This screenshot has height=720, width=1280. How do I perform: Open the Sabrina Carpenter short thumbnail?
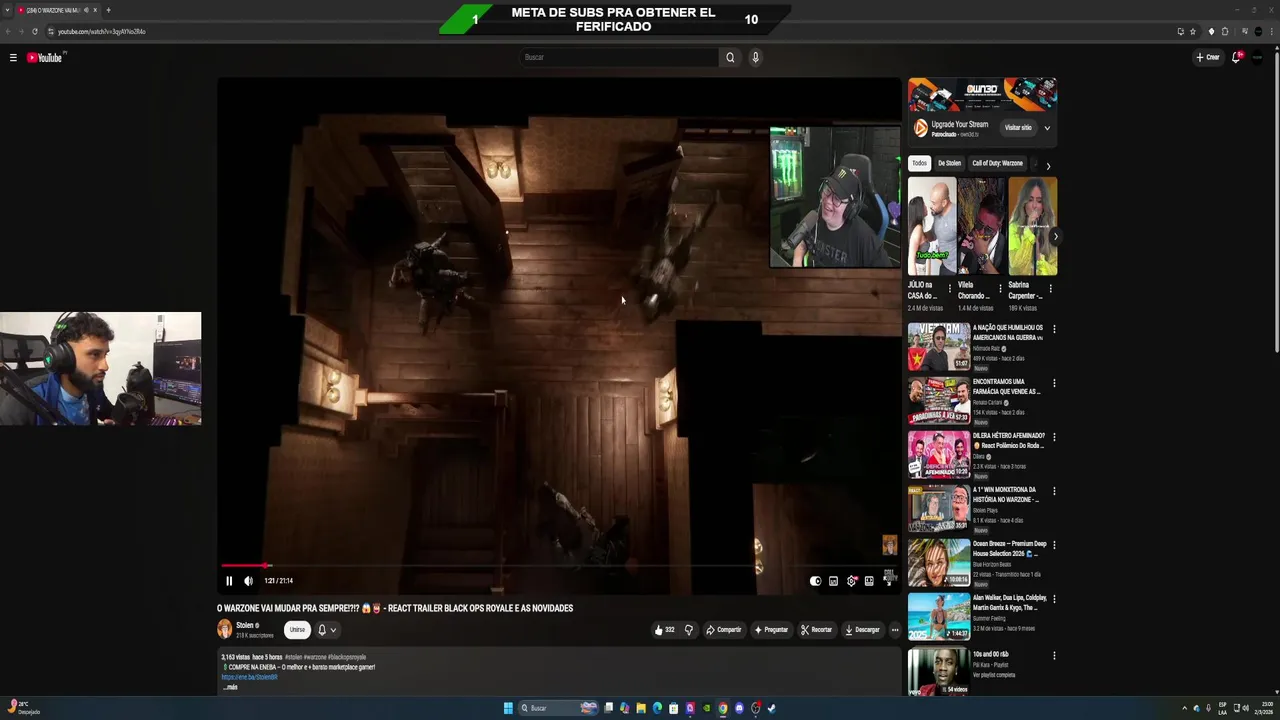pos(1032,226)
